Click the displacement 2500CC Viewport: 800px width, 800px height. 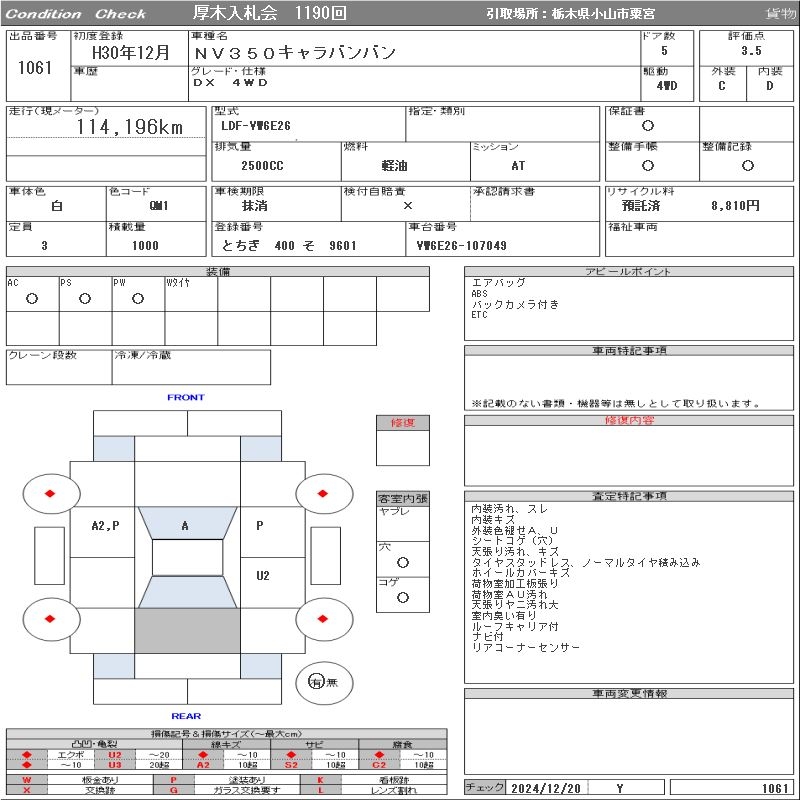(262, 165)
